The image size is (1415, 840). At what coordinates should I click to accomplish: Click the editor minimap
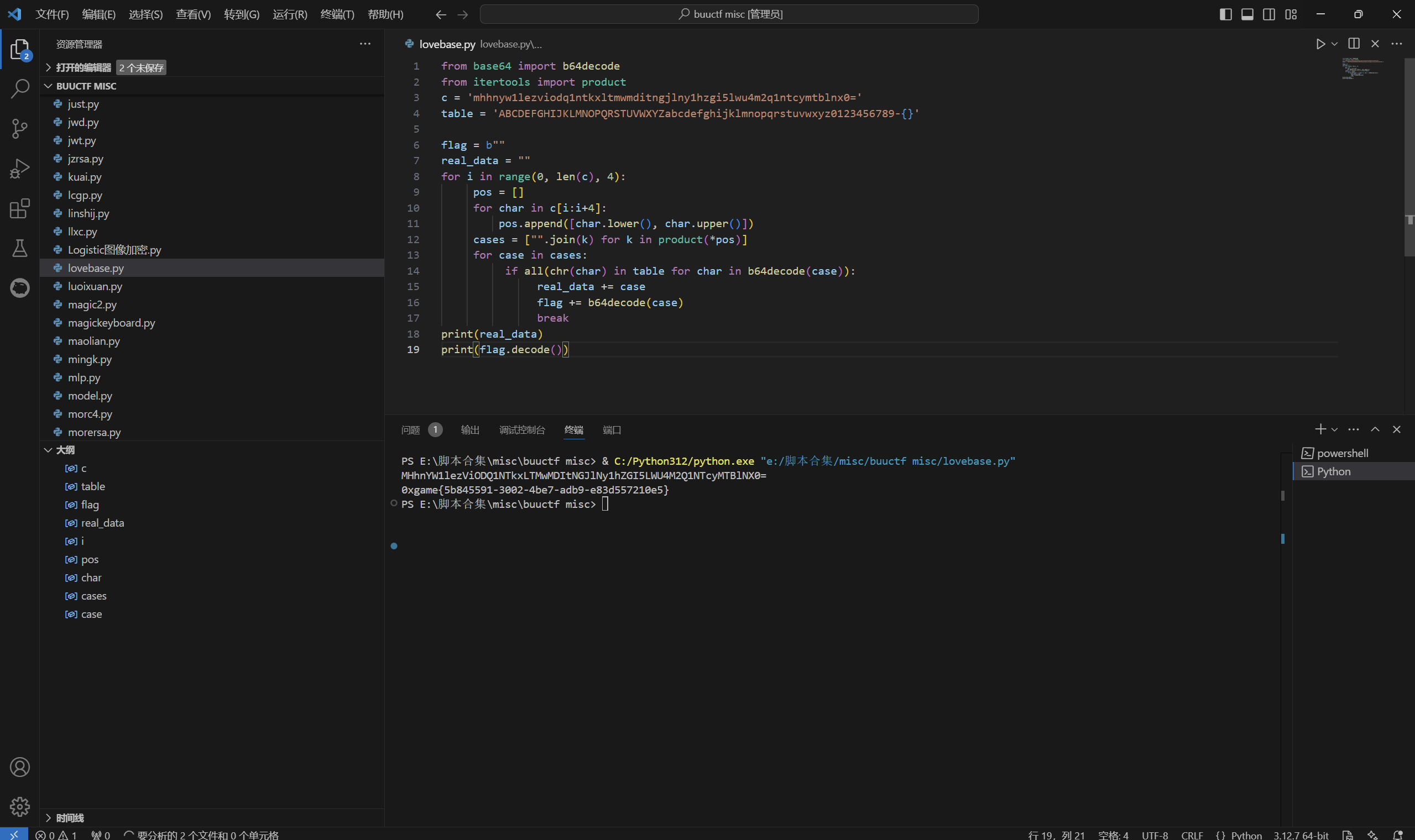pyautogui.click(x=1363, y=68)
